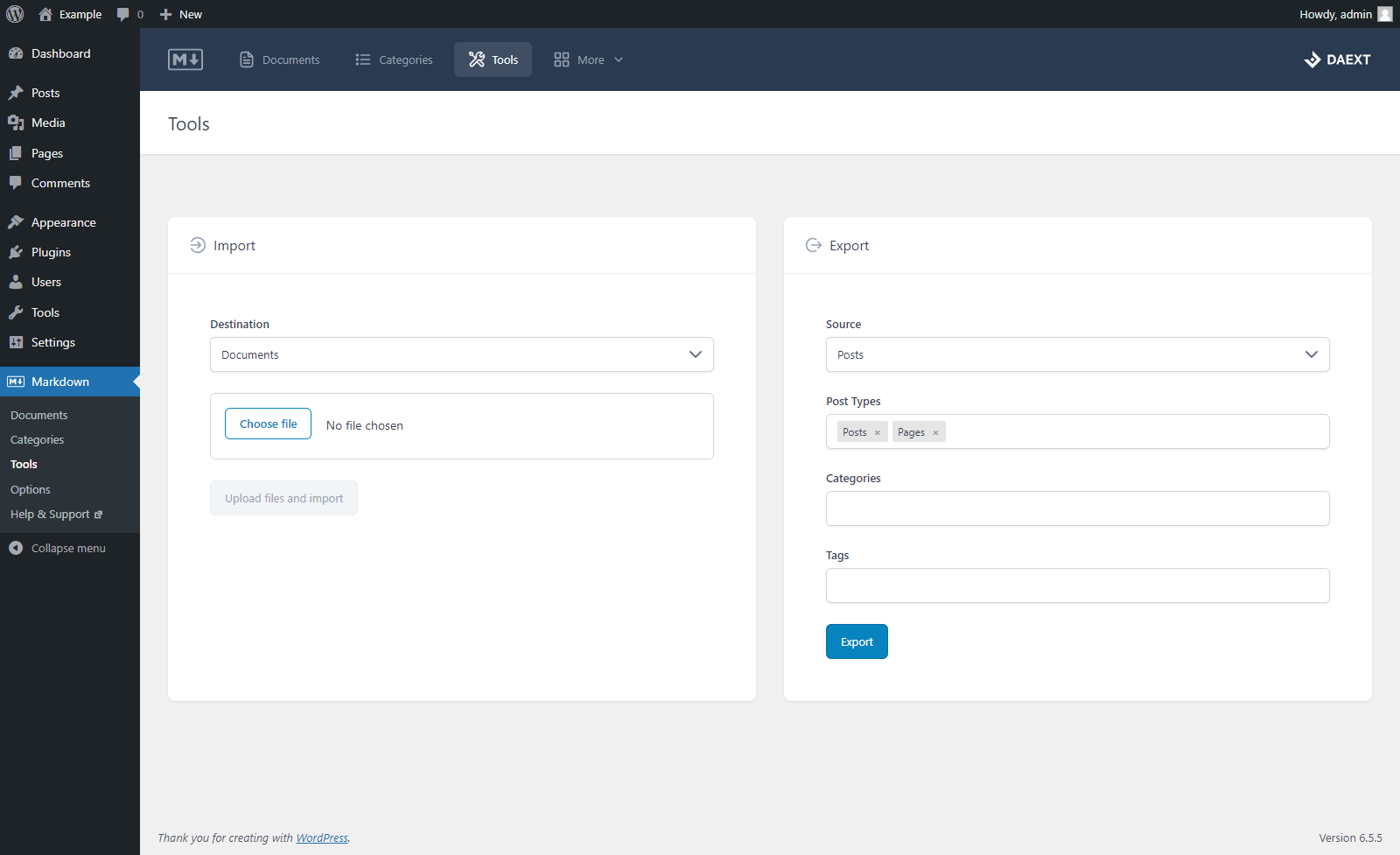Screen dimensions: 1400x855
Task: Switch to Categories tab in plugin header
Action: coord(394,60)
